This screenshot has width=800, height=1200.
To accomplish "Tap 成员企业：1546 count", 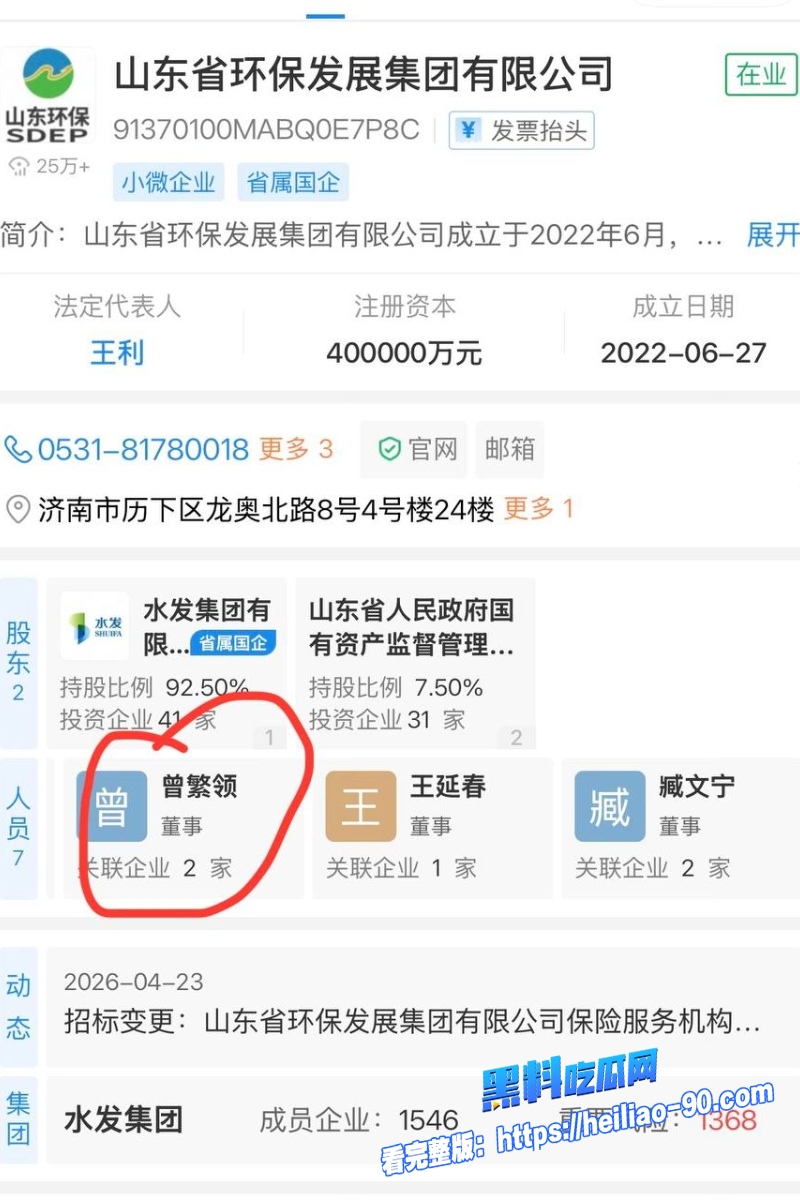I will (359, 1120).
